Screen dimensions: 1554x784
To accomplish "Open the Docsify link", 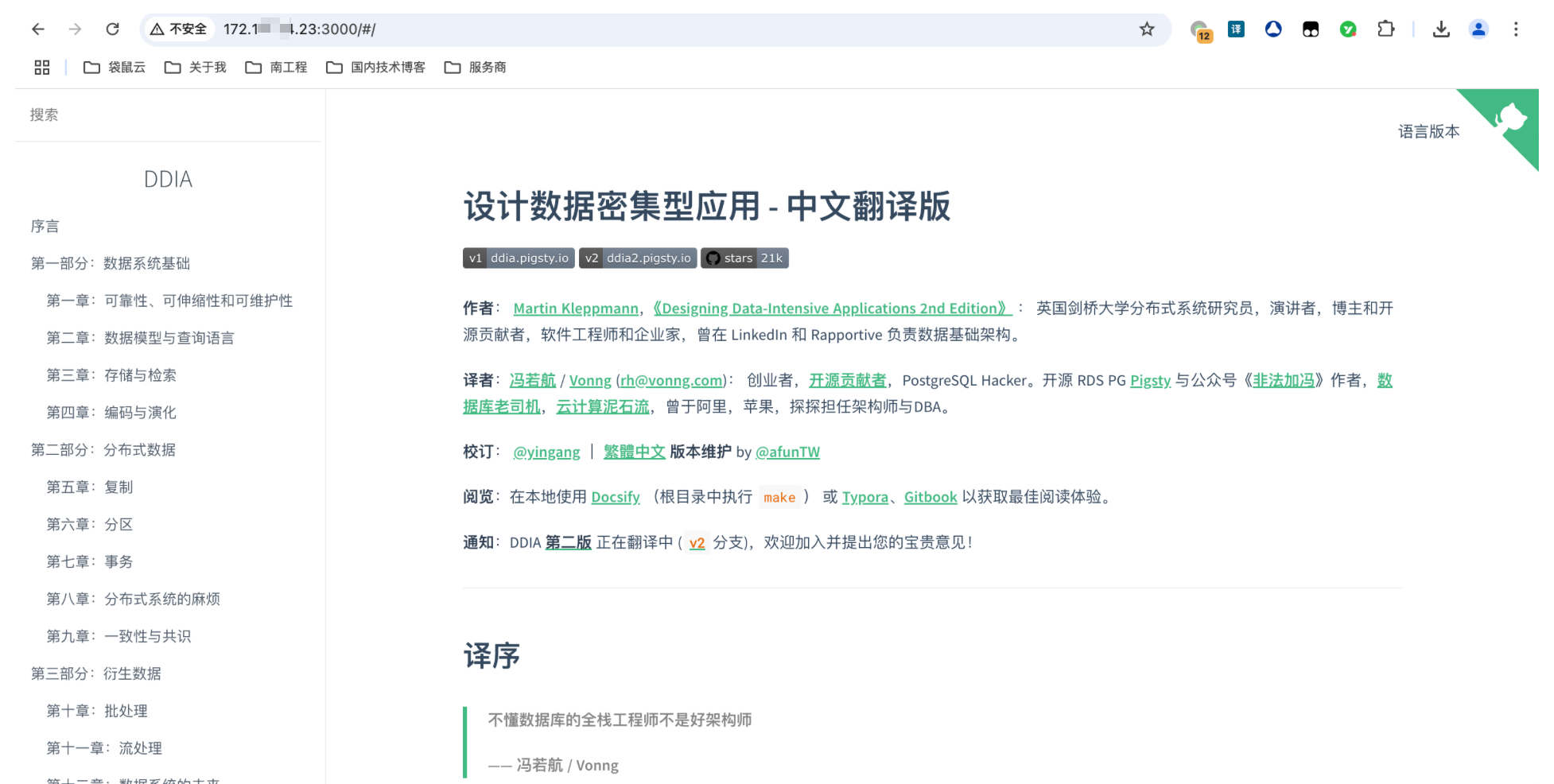I will point(616,497).
